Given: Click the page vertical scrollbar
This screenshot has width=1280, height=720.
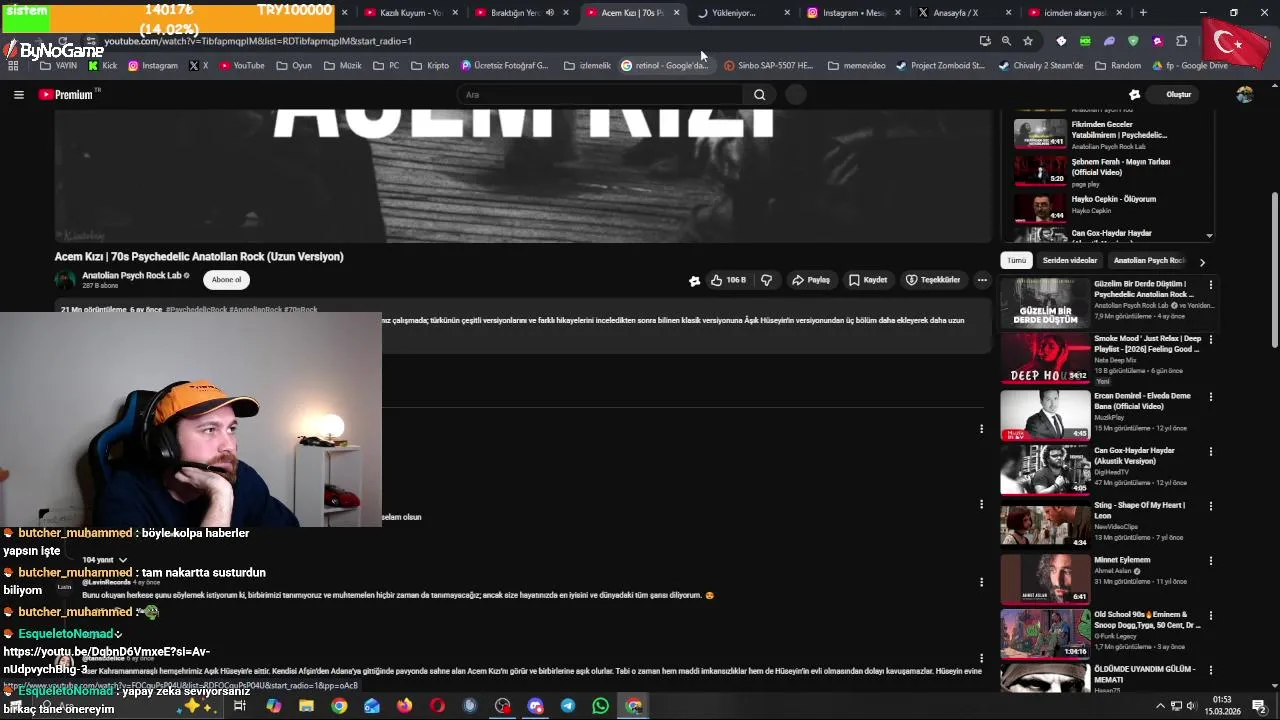Looking at the screenshot, I should [1273, 270].
